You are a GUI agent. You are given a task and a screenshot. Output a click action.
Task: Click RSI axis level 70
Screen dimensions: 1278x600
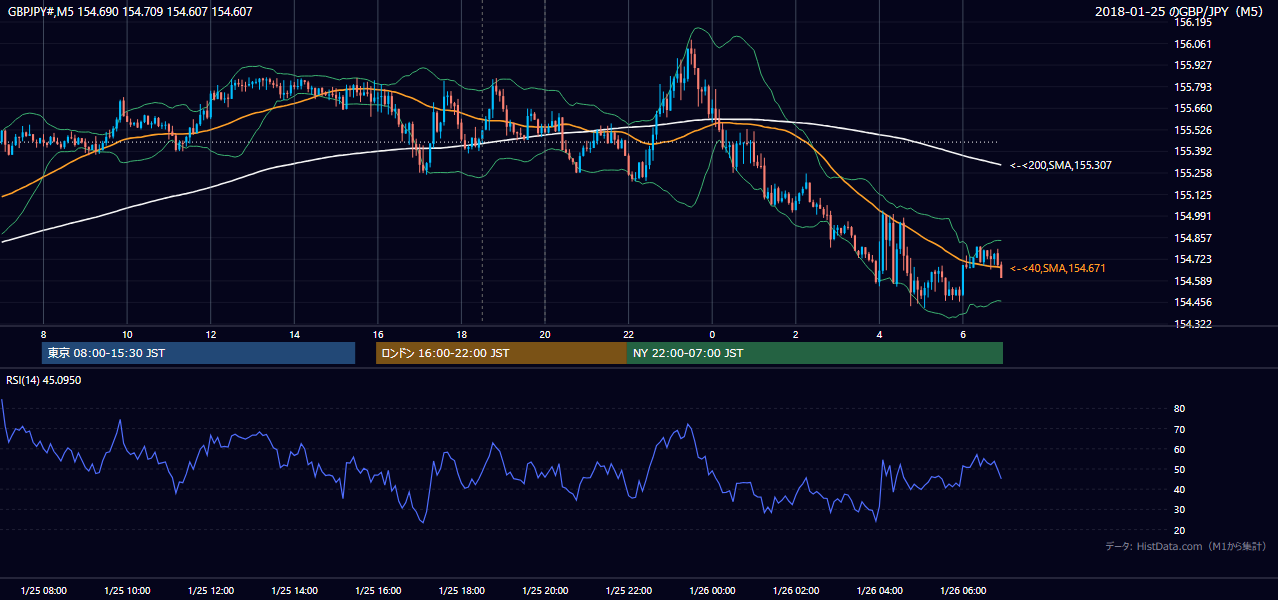tap(1180, 429)
